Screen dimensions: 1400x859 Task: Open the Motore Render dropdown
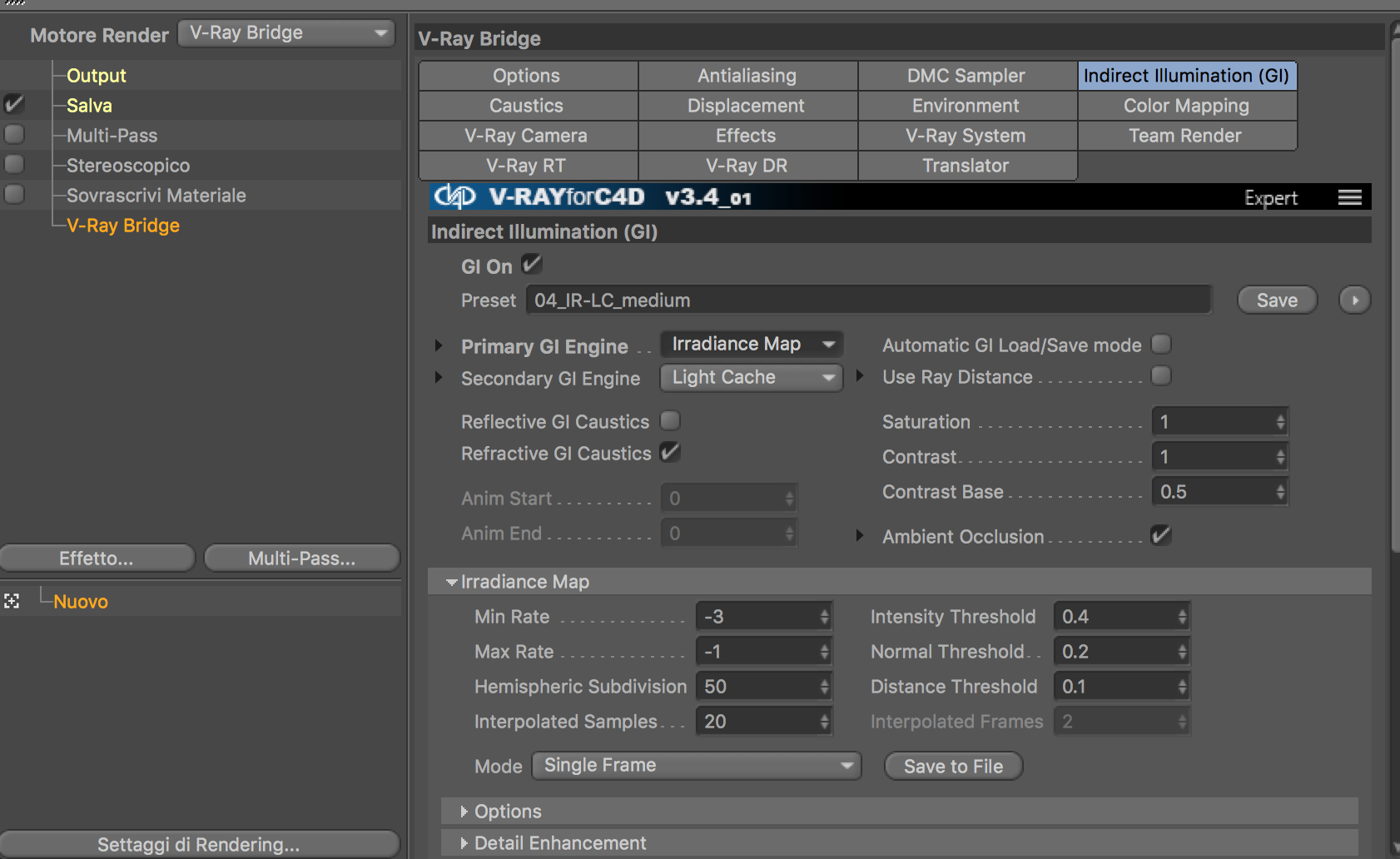point(286,33)
